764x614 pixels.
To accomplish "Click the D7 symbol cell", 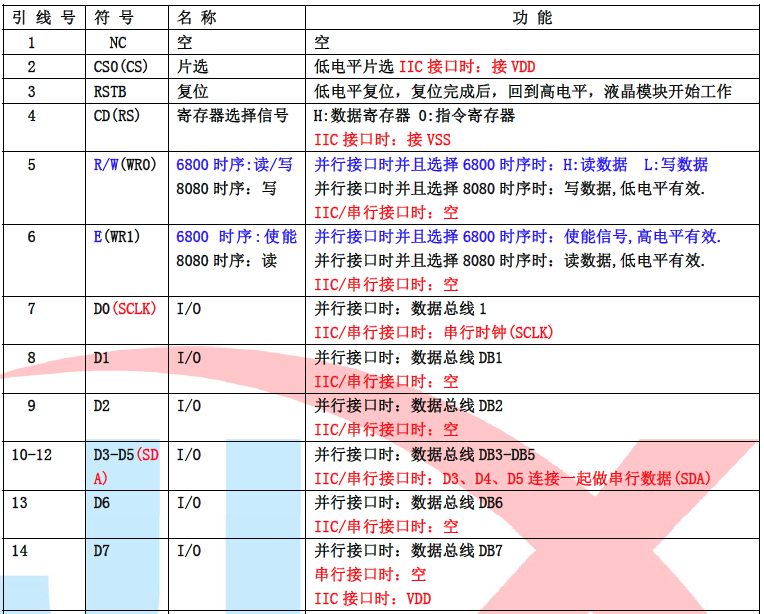I will pyautogui.click(x=102, y=551).
